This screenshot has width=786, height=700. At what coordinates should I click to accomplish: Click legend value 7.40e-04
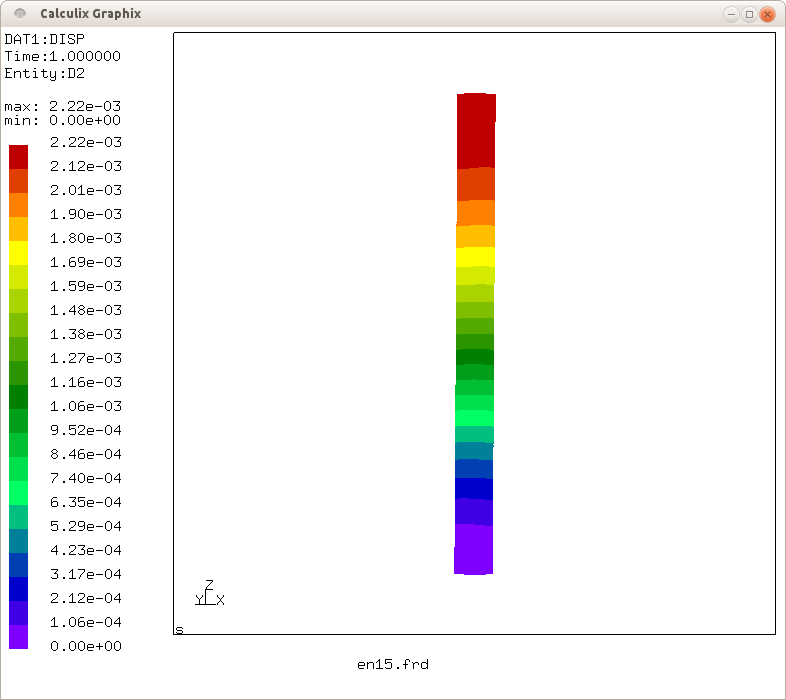[86, 478]
